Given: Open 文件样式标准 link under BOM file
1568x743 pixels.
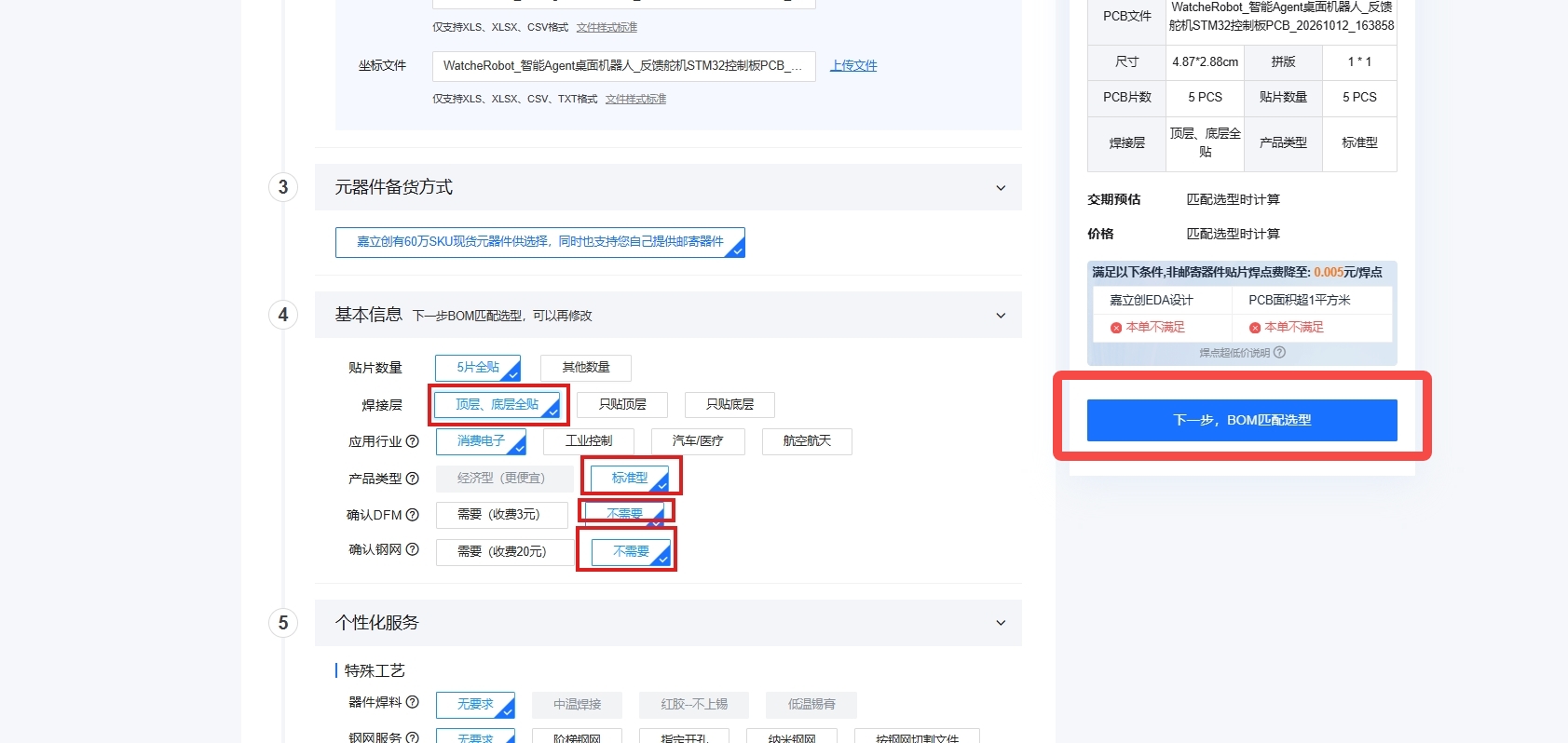Looking at the screenshot, I should 607,27.
